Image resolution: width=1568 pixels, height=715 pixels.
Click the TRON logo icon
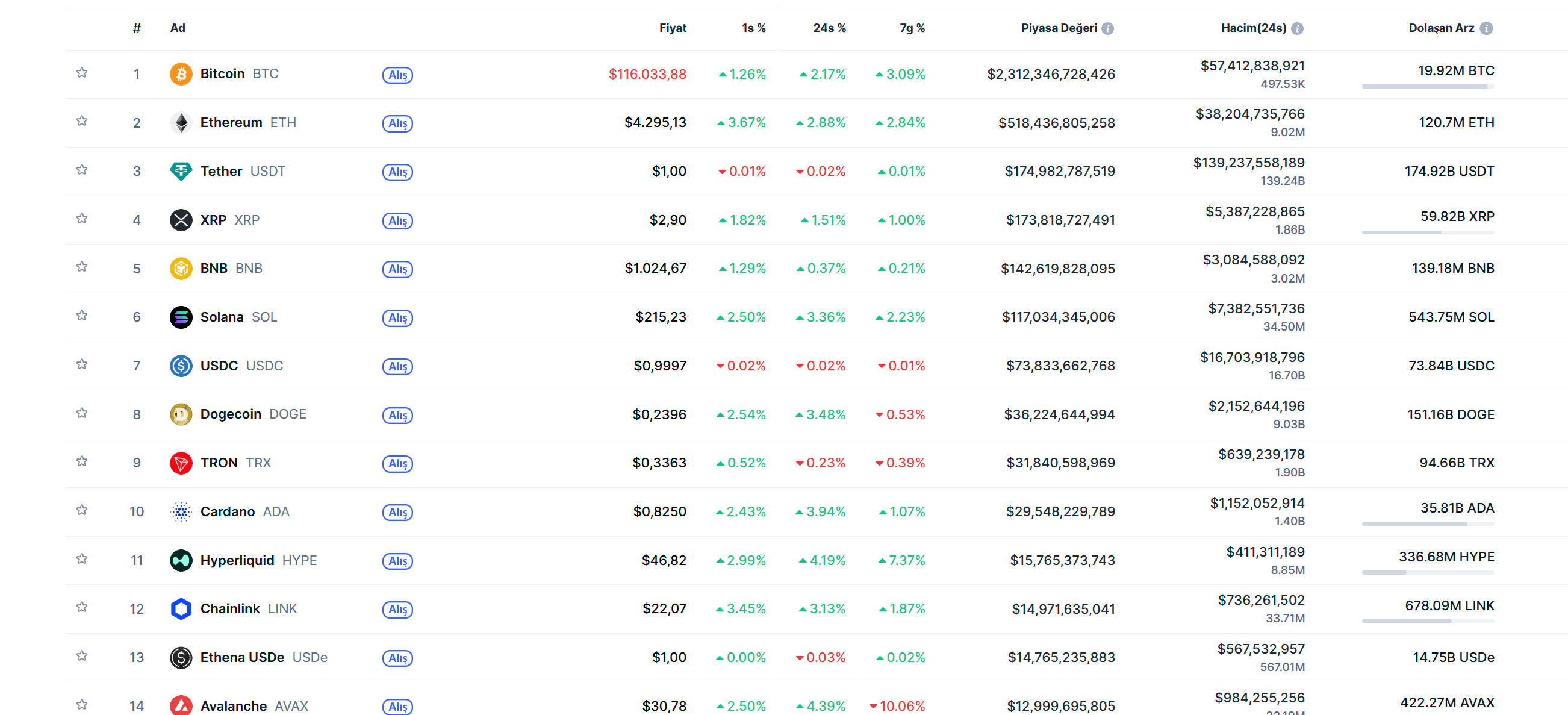point(181,463)
